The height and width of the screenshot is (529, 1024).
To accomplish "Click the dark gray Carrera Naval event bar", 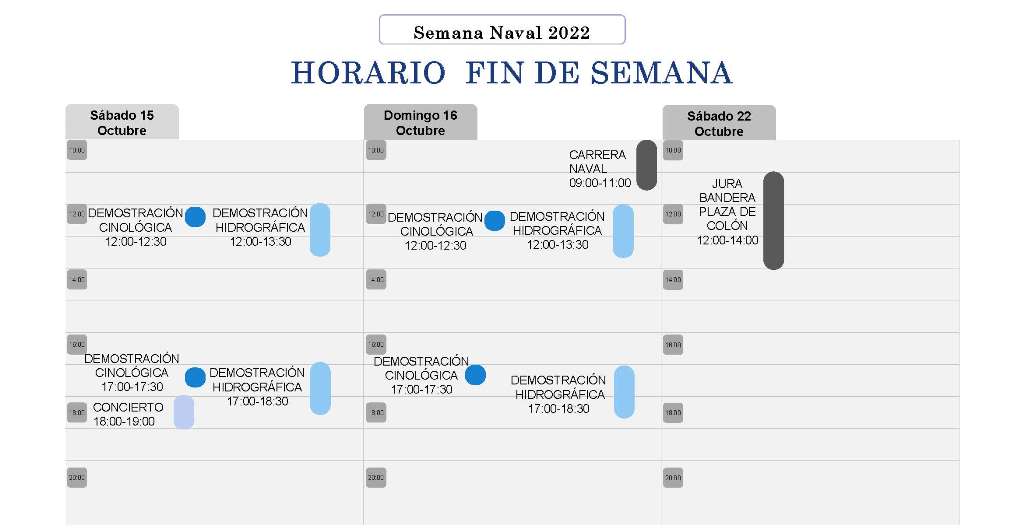I will (647, 165).
